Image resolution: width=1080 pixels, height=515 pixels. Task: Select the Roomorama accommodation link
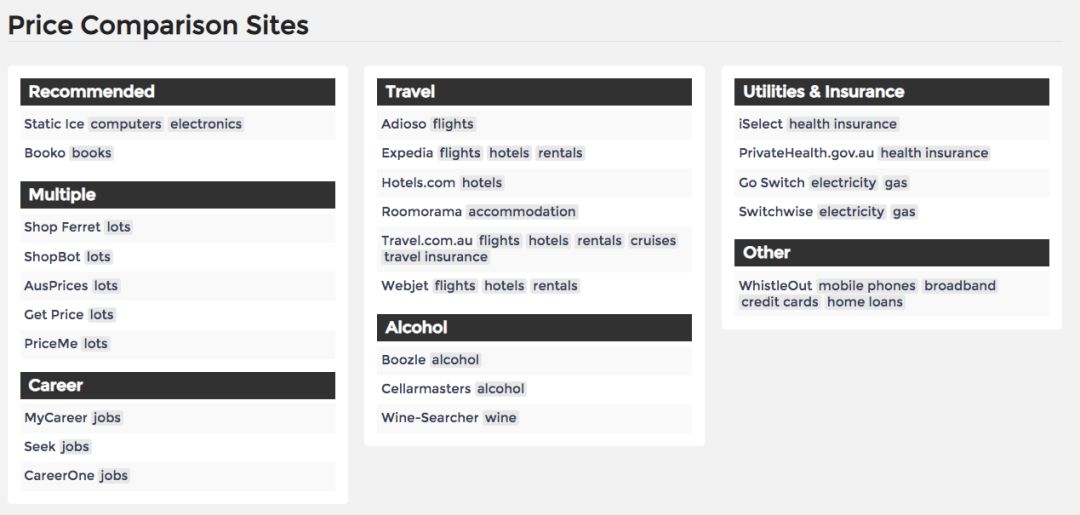click(422, 212)
